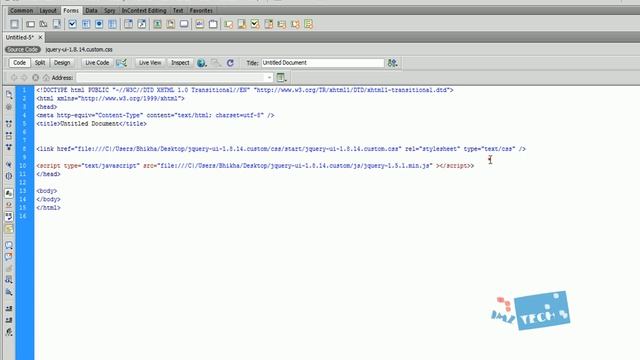The width and height of the screenshot is (640, 360).
Task: Insert a Textarea form element
Action: (57, 24)
